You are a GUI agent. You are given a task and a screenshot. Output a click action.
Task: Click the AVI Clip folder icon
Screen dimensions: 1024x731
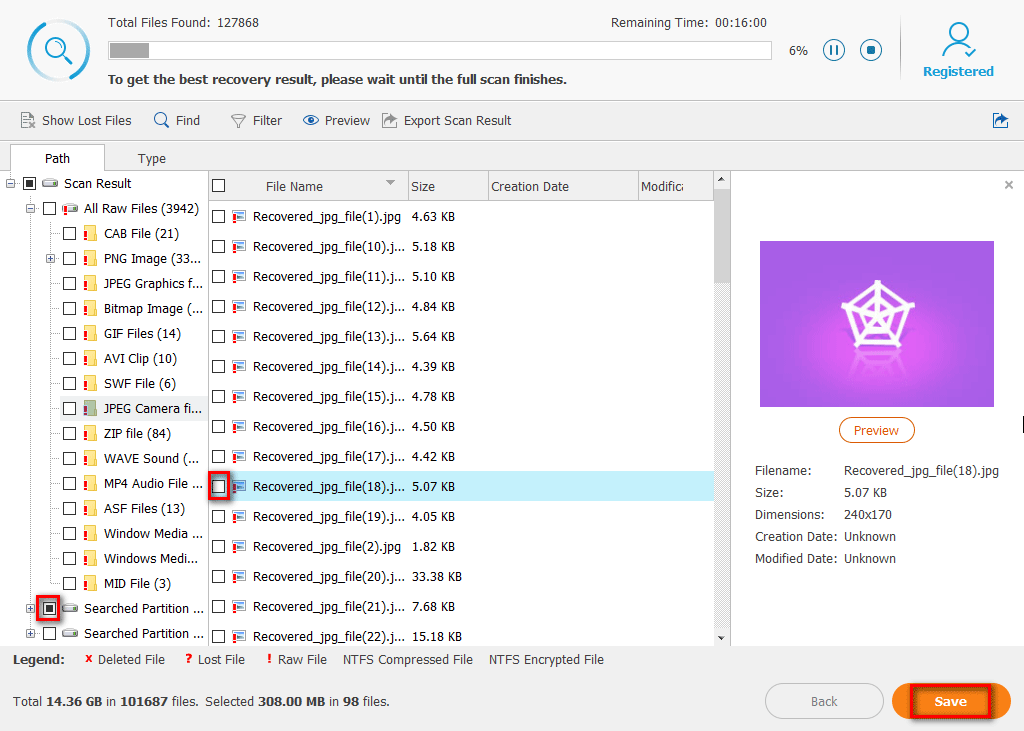(x=90, y=359)
